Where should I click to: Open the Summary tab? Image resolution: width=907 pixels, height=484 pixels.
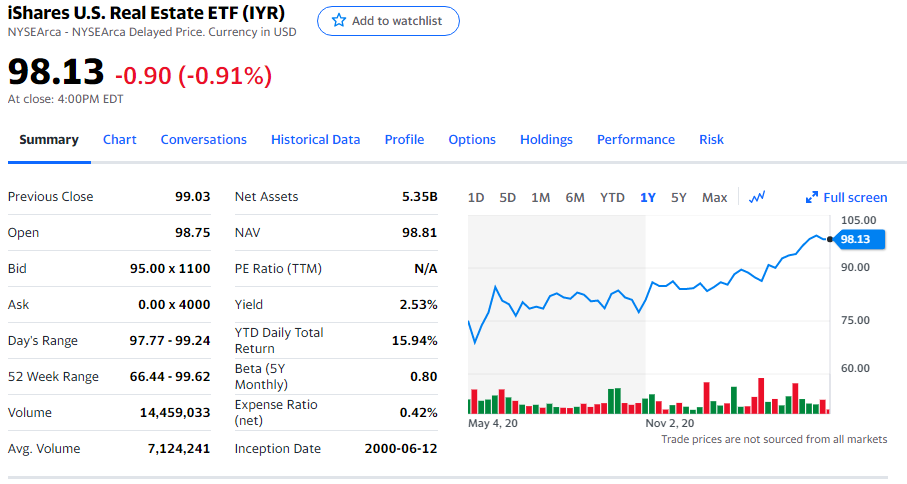[49, 139]
